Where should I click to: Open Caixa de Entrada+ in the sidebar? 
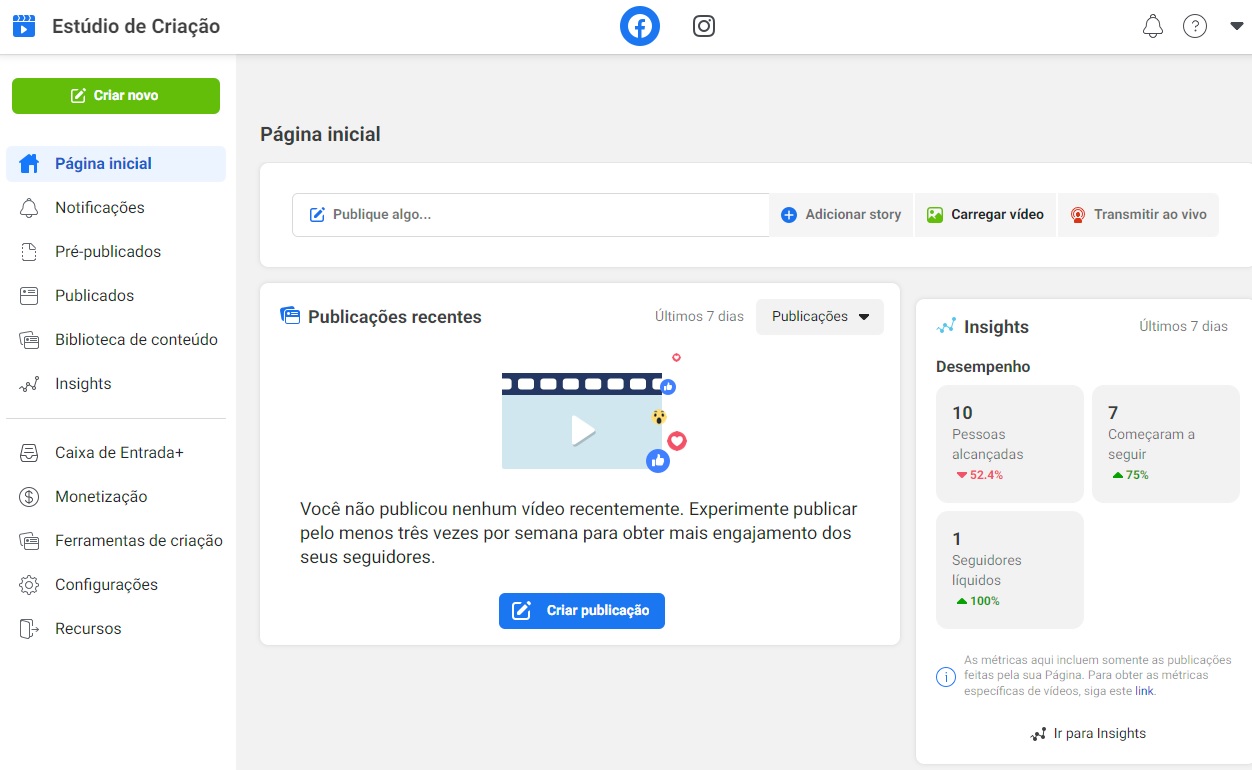click(x=116, y=453)
